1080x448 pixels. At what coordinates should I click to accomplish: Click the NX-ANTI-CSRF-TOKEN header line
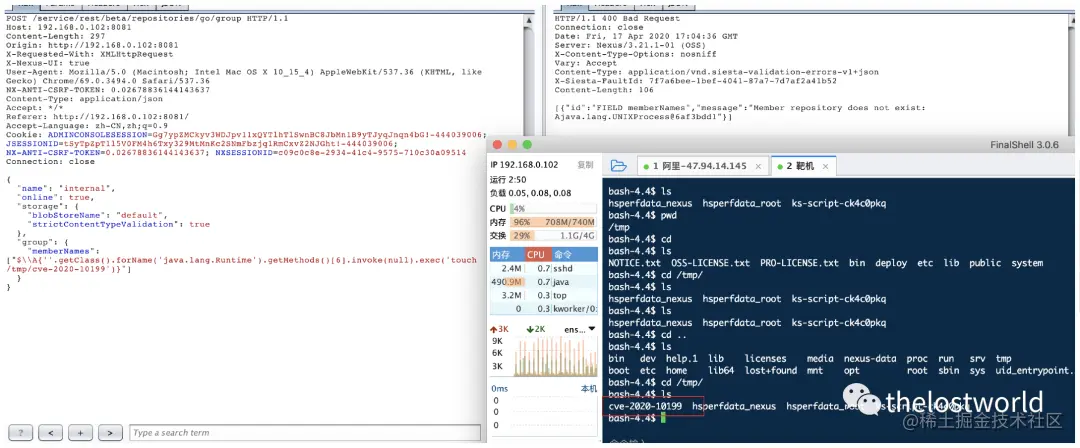pos(108,90)
